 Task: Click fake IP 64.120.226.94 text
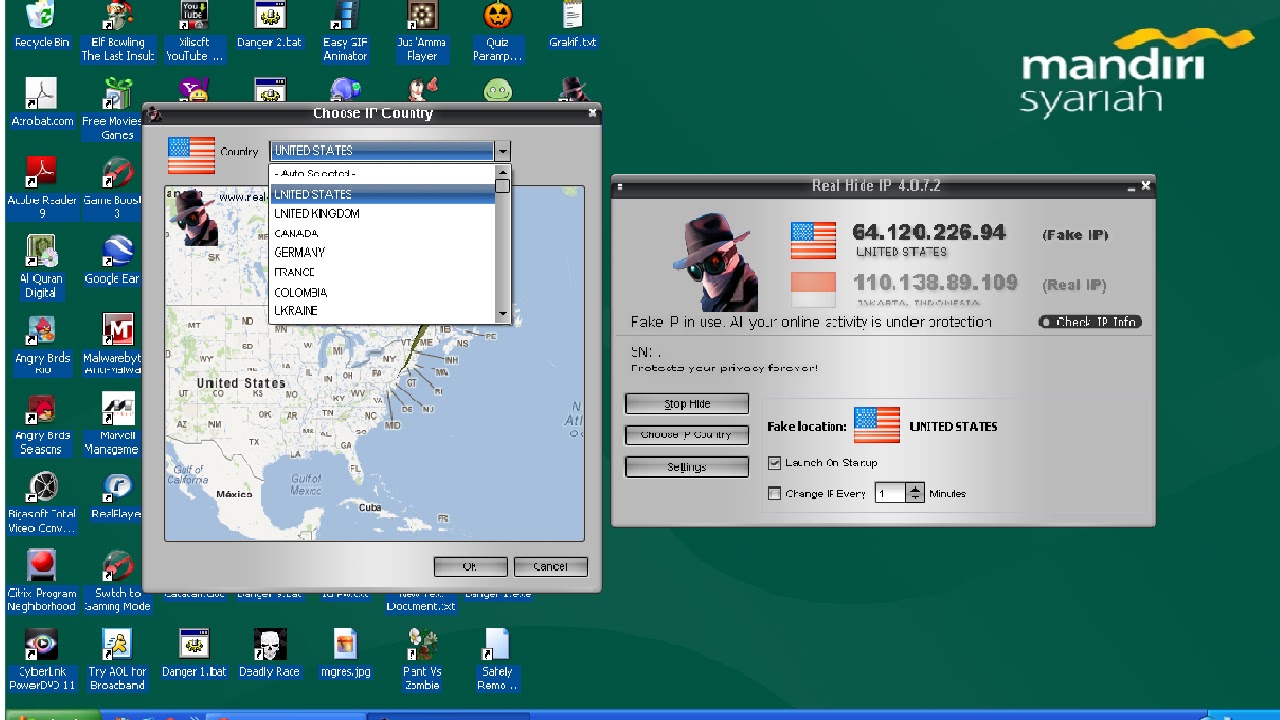(x=929, y=233)
